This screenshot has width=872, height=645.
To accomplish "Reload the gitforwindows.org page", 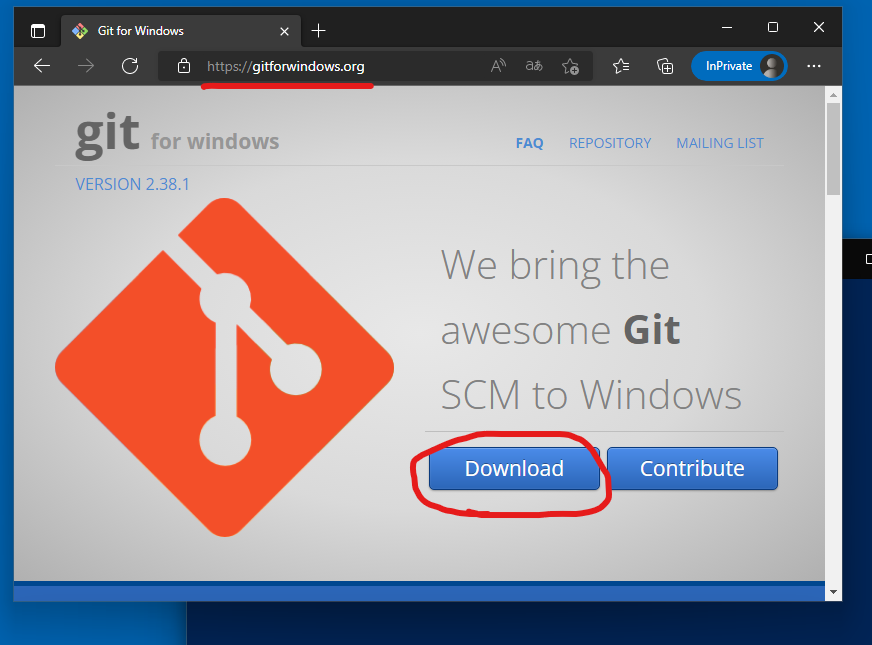I will click(129, 66).
